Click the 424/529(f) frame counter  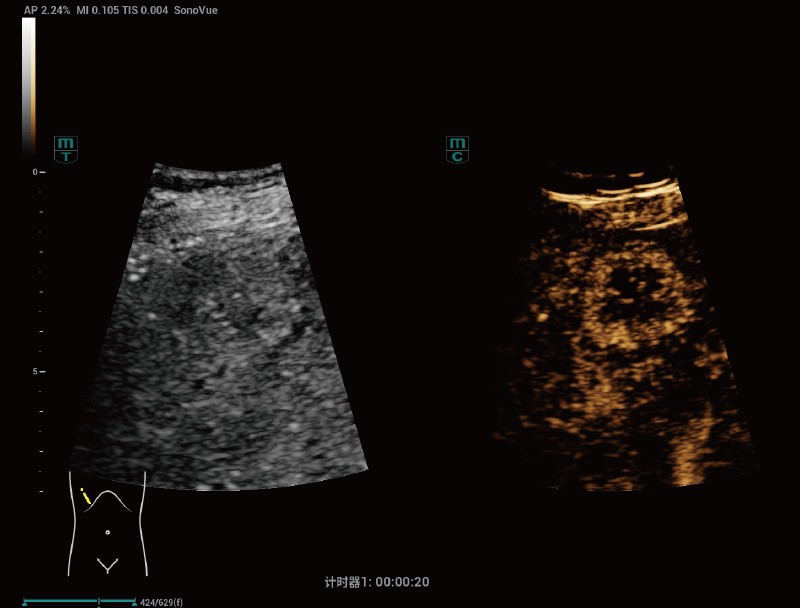(x=161, y=602)
